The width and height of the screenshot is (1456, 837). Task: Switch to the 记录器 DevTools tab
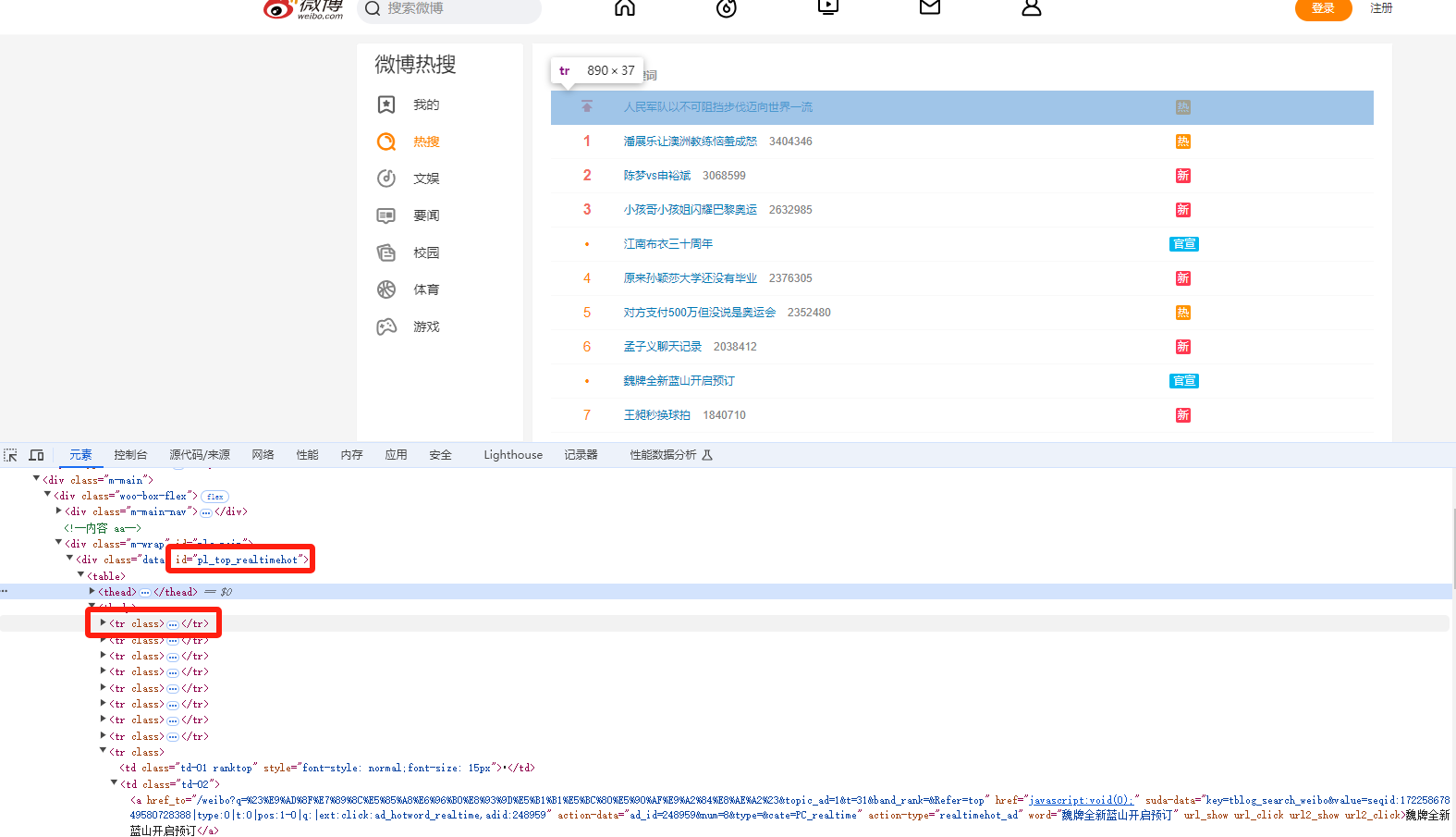click(x=581, y=455)
